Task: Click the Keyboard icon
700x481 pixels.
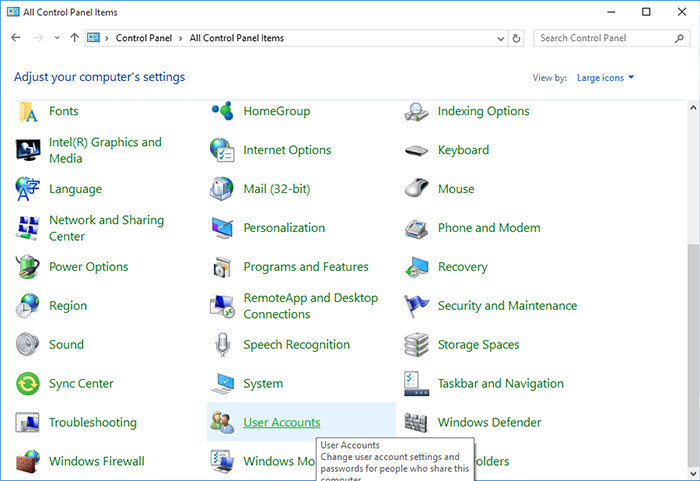Action: tap(417, 151)
